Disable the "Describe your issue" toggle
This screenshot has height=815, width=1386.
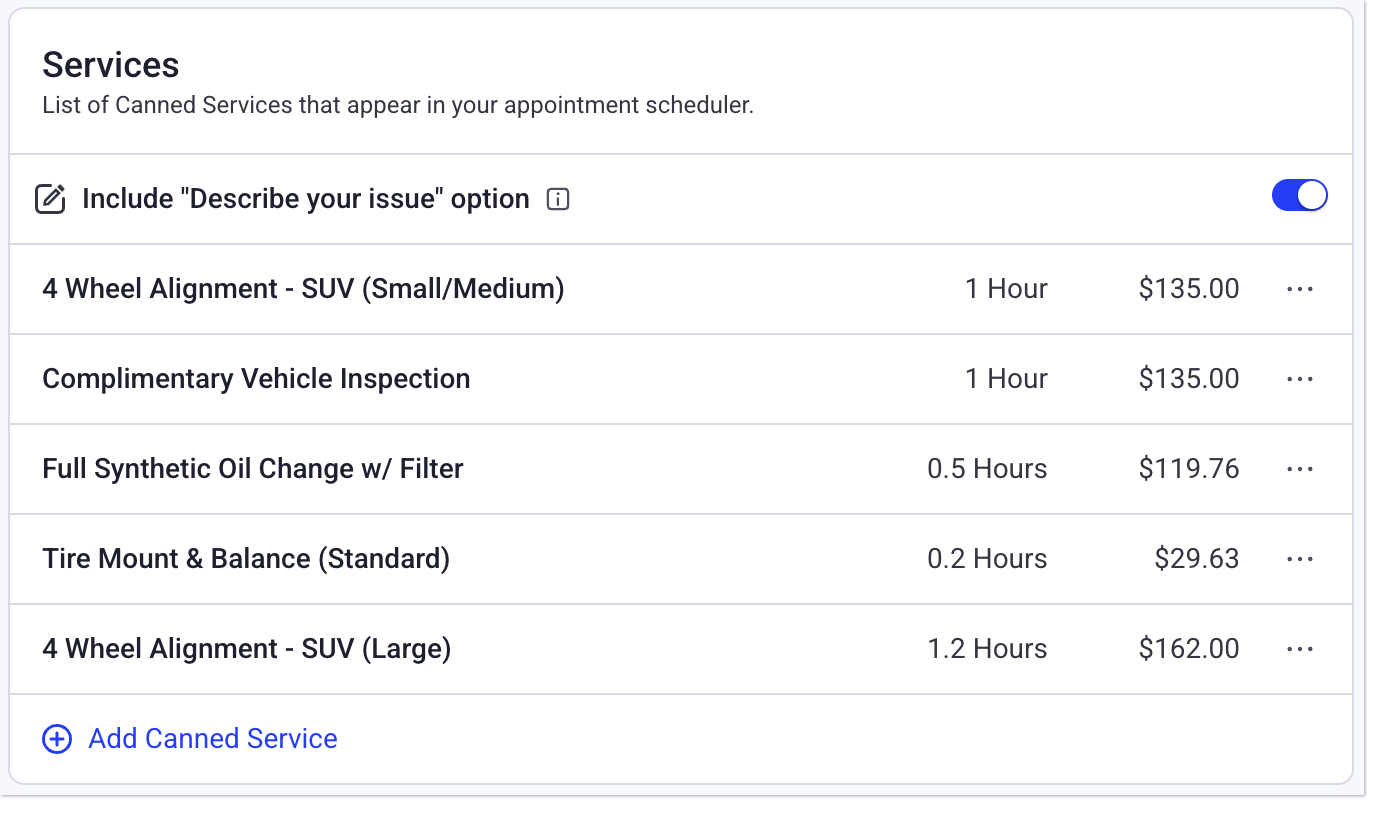(1299, 195)
